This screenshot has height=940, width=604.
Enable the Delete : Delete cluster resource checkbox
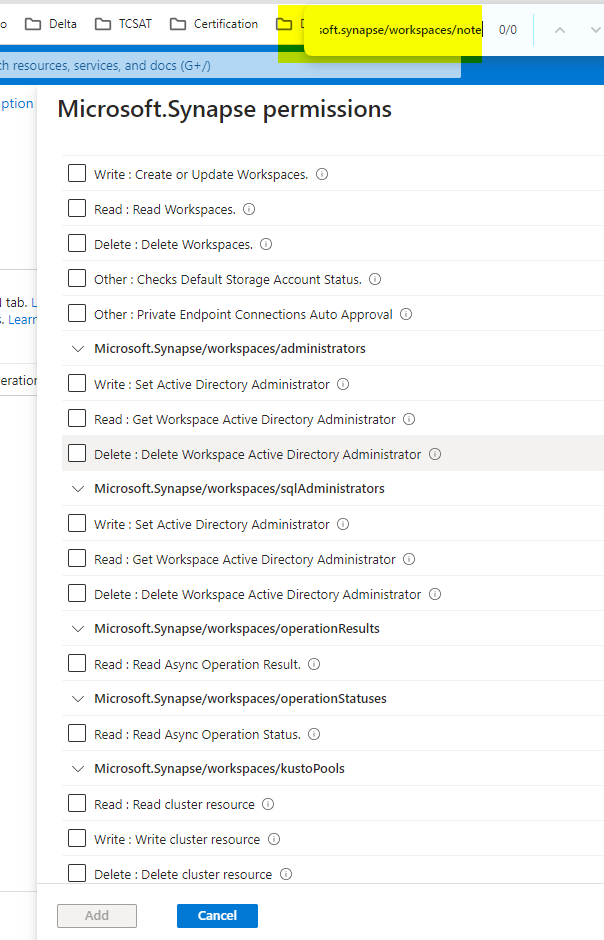pyautogui.click(x=77, y=873)
